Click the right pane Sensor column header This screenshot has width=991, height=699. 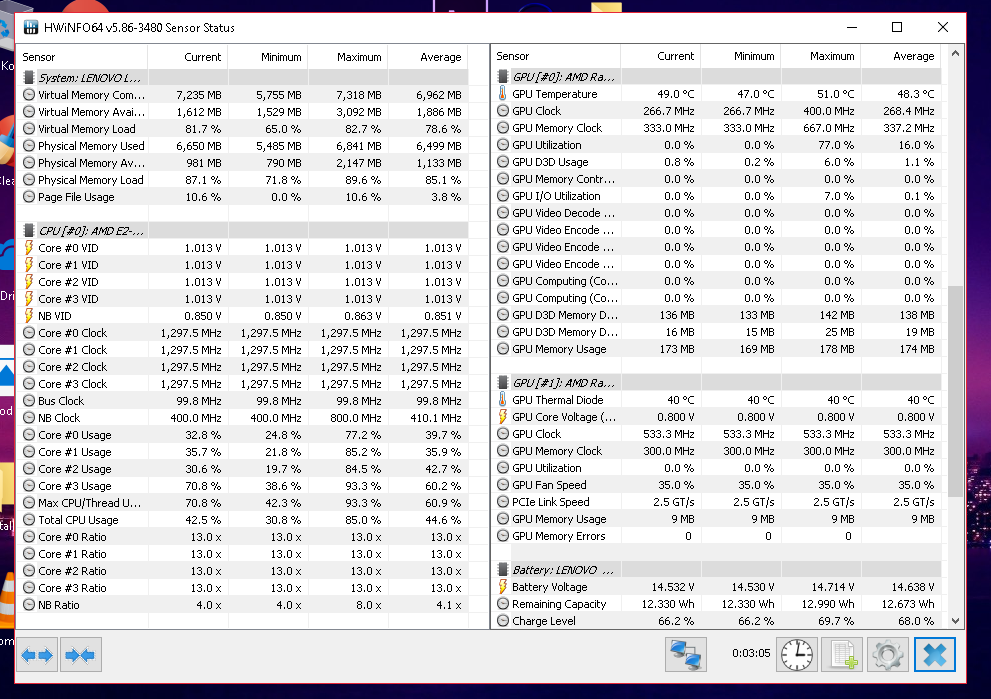[556, 56]
